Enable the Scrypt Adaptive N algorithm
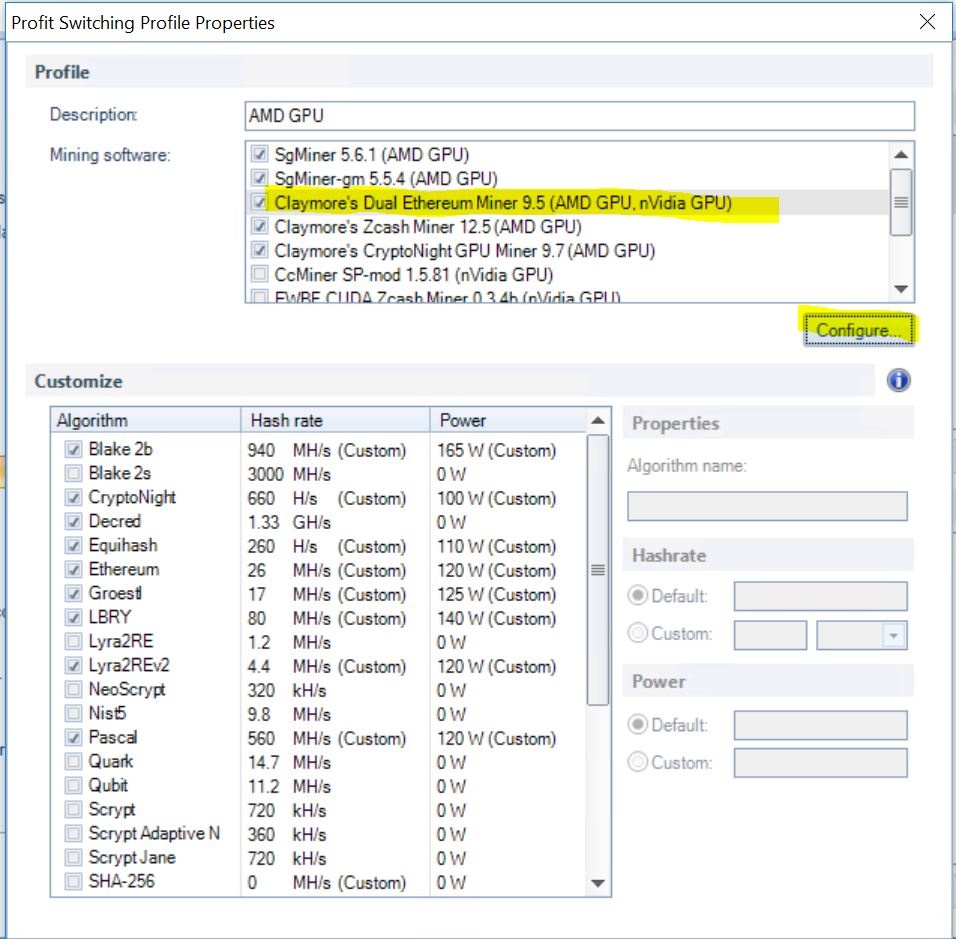The height and width of the screenshot is (939, 956). (x=73, y=834)
